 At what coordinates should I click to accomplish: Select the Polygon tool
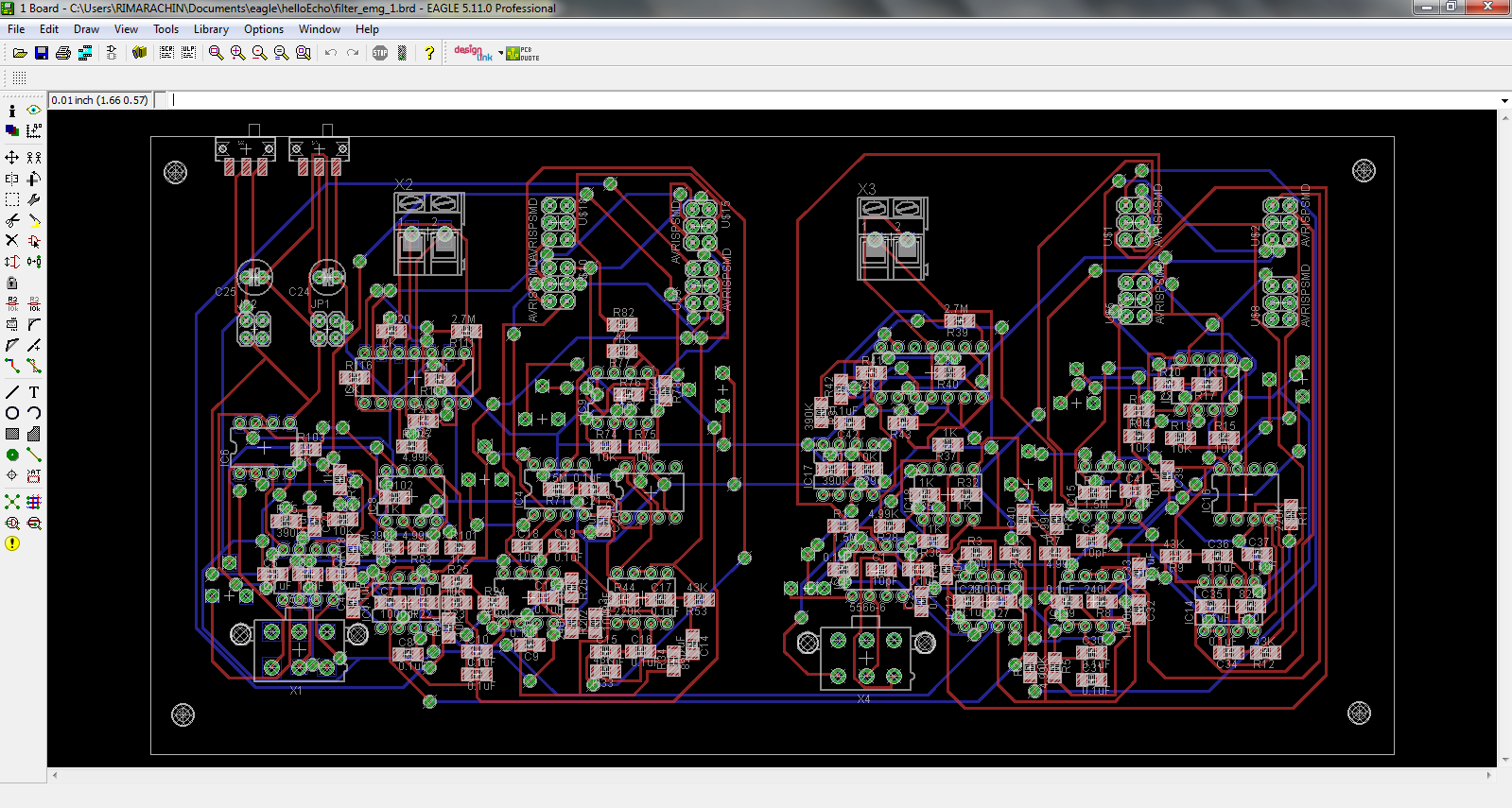click(34, 434)
